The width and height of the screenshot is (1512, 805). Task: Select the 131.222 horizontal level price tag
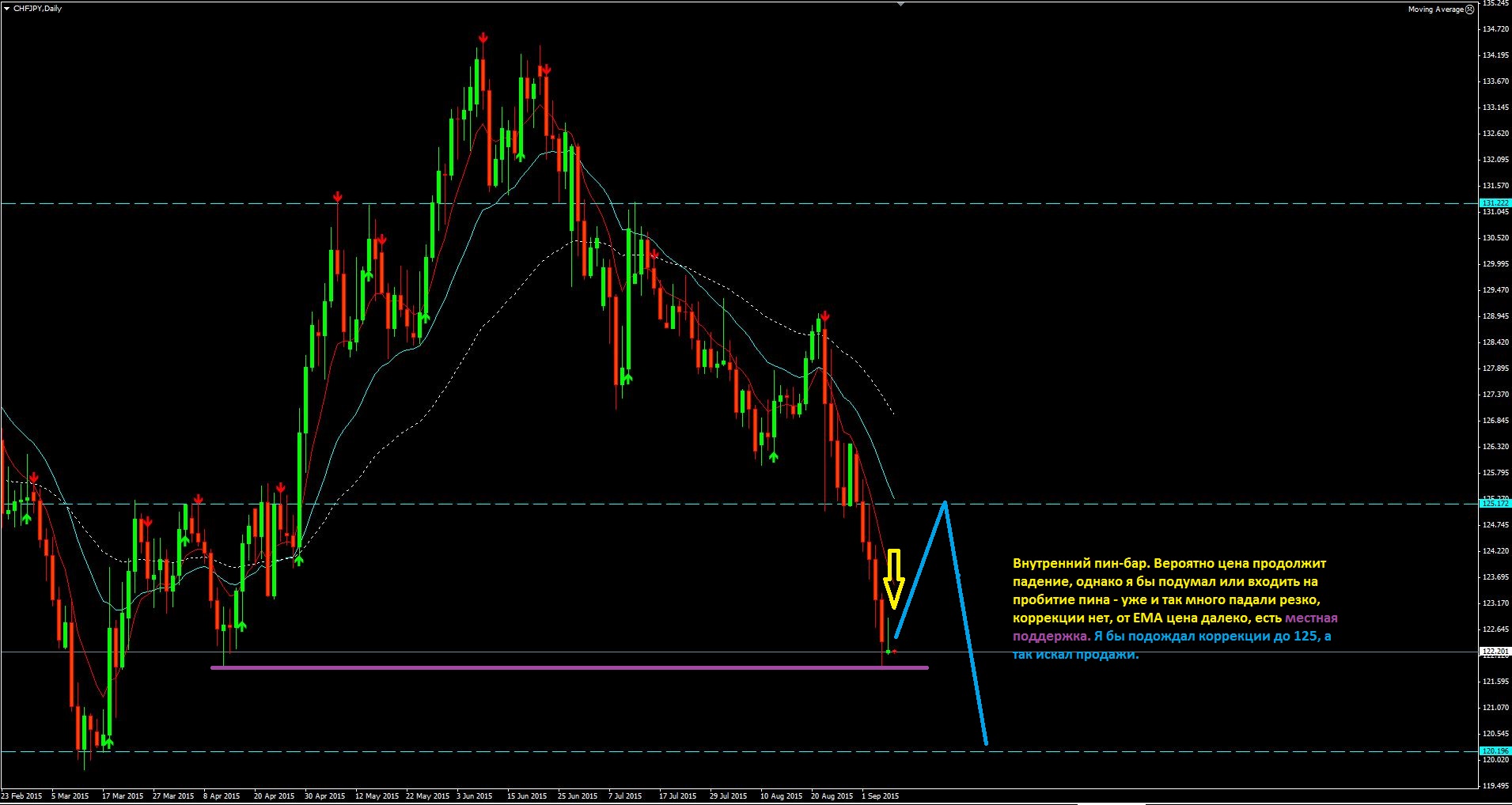point(1495,203)
